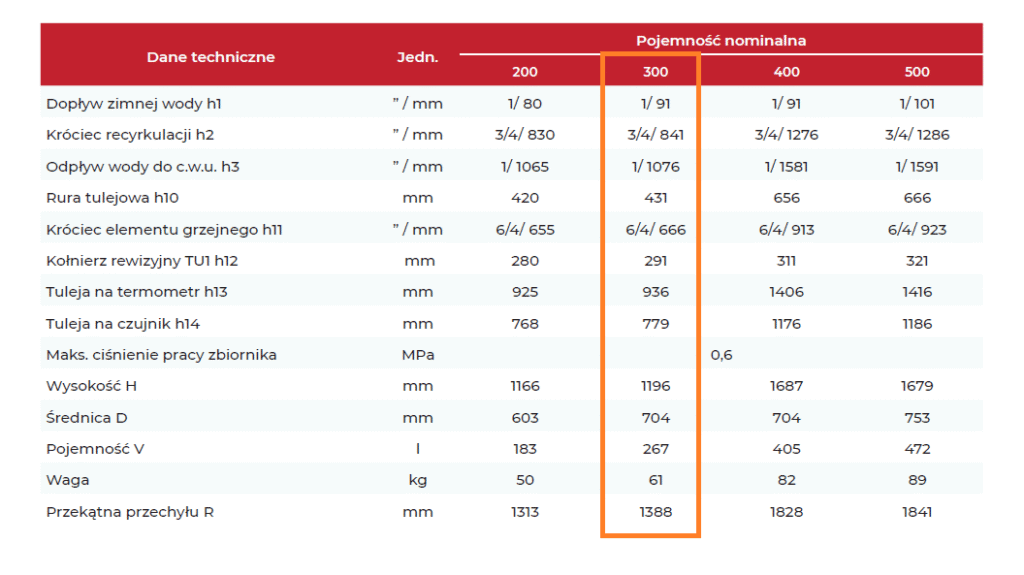The height and width of the screenshot is (575, 1024).
Task: Click the value '656' in Rura tulejowa row
Action: point(786,197)
